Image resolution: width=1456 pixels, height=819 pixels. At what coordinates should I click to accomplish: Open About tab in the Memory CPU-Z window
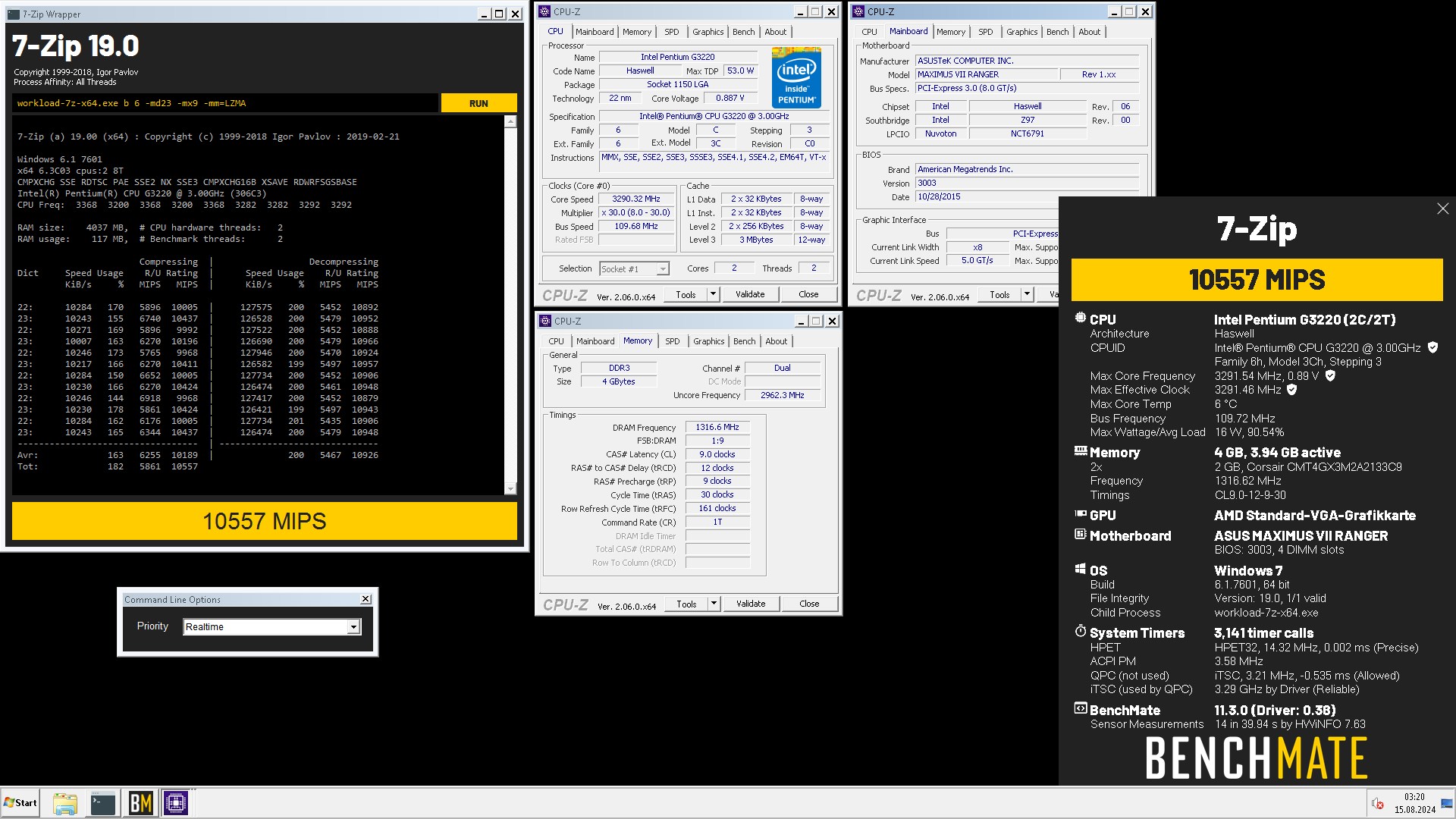click(x=776, y=341)
